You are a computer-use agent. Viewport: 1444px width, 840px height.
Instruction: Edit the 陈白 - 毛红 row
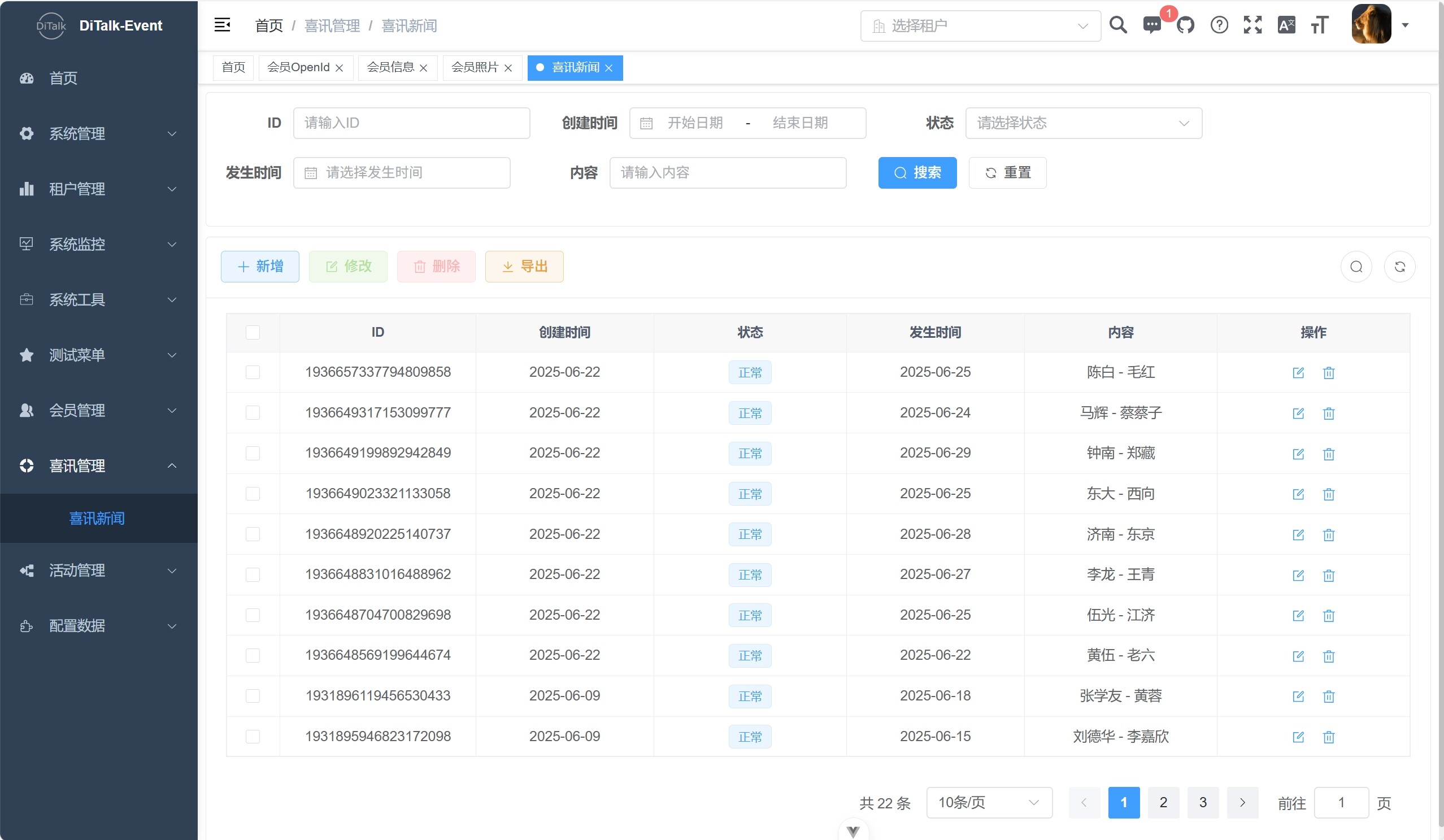tap(1298, 373)
